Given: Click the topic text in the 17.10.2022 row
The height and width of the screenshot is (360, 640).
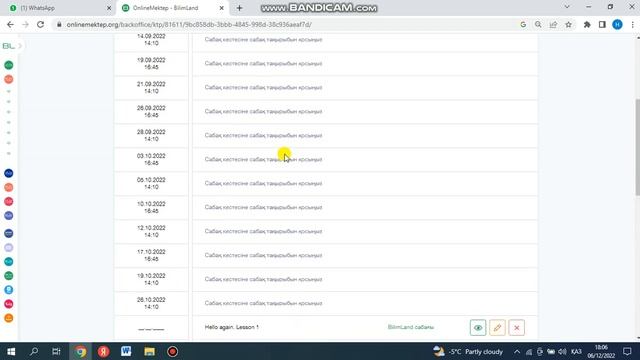Looking at the screenshot, I should (x=263, y=255).
